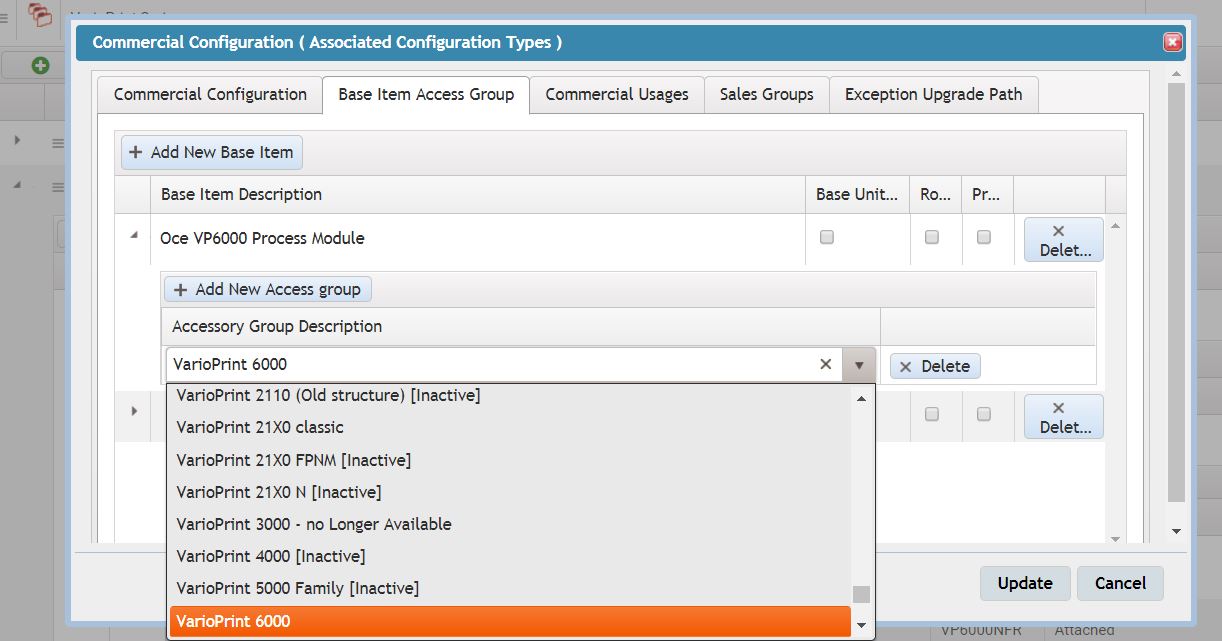The width and height of the screenshot is (1222, 641).
Task: Toggle the Pr... checkbox for Oce VP6000 row
Action: coord(984,238)
